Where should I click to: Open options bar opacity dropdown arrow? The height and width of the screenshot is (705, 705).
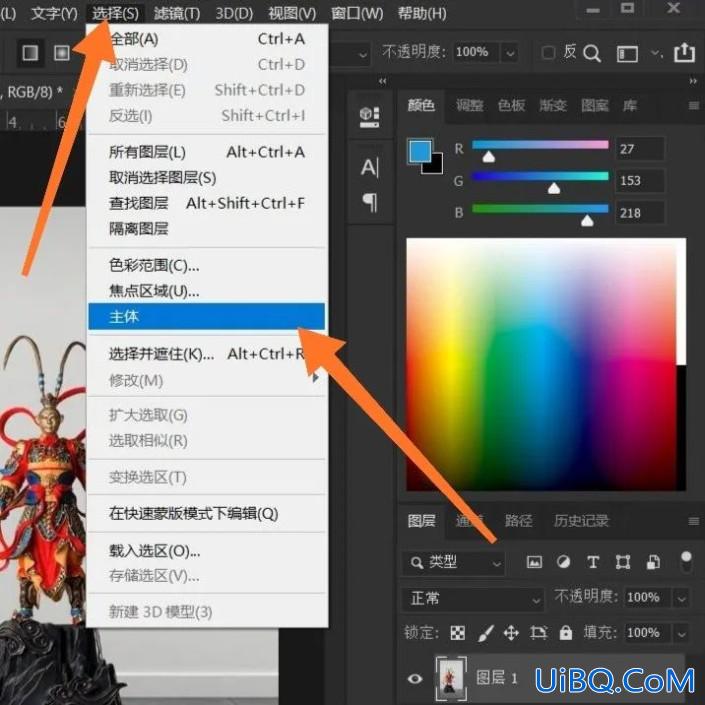(510, 54)
